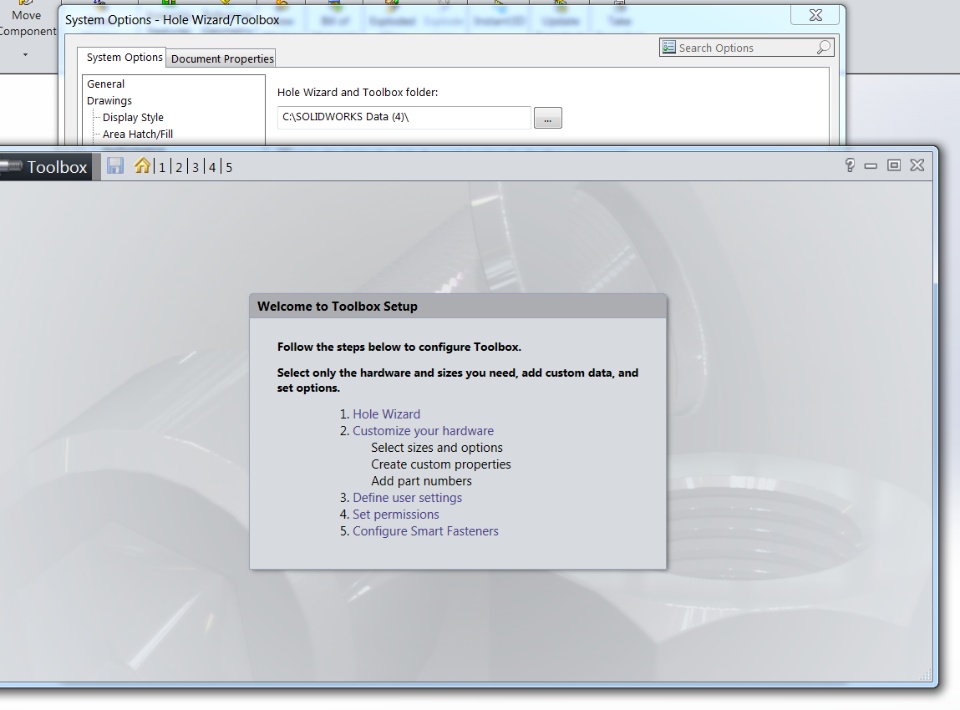The height and width of the screenshot is (710, 960).
Task: Go to Toolbox Setup home page
Action: click(142, 166)
